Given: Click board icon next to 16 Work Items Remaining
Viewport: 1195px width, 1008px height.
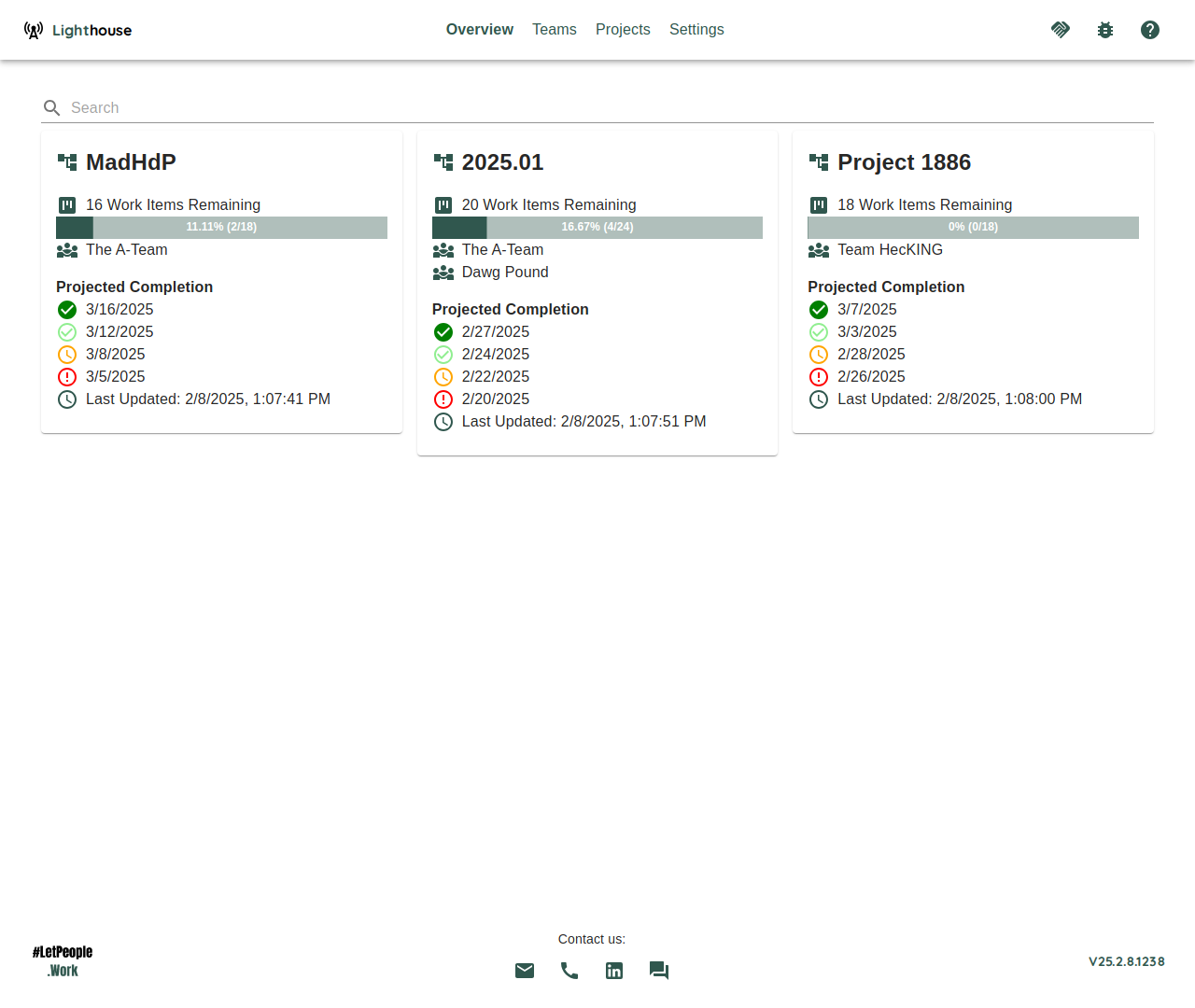Looking at the screenshot, I should pyautogui.click(x=67, y=205).
